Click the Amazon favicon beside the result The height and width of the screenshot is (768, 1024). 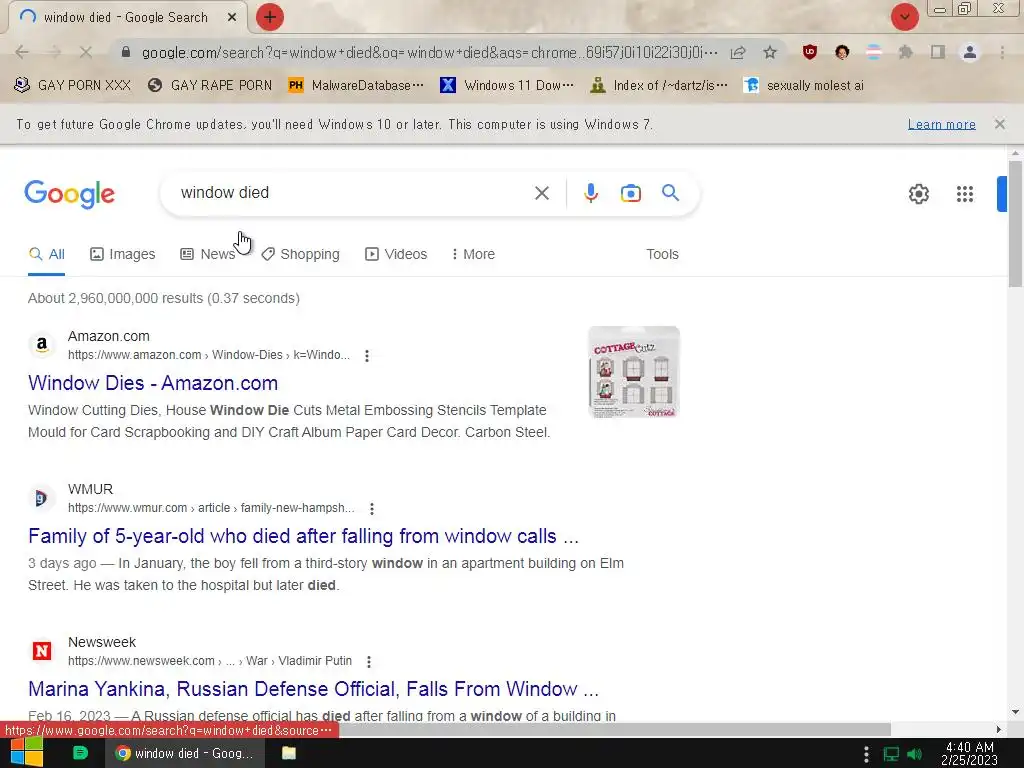(x=42, y=345)
